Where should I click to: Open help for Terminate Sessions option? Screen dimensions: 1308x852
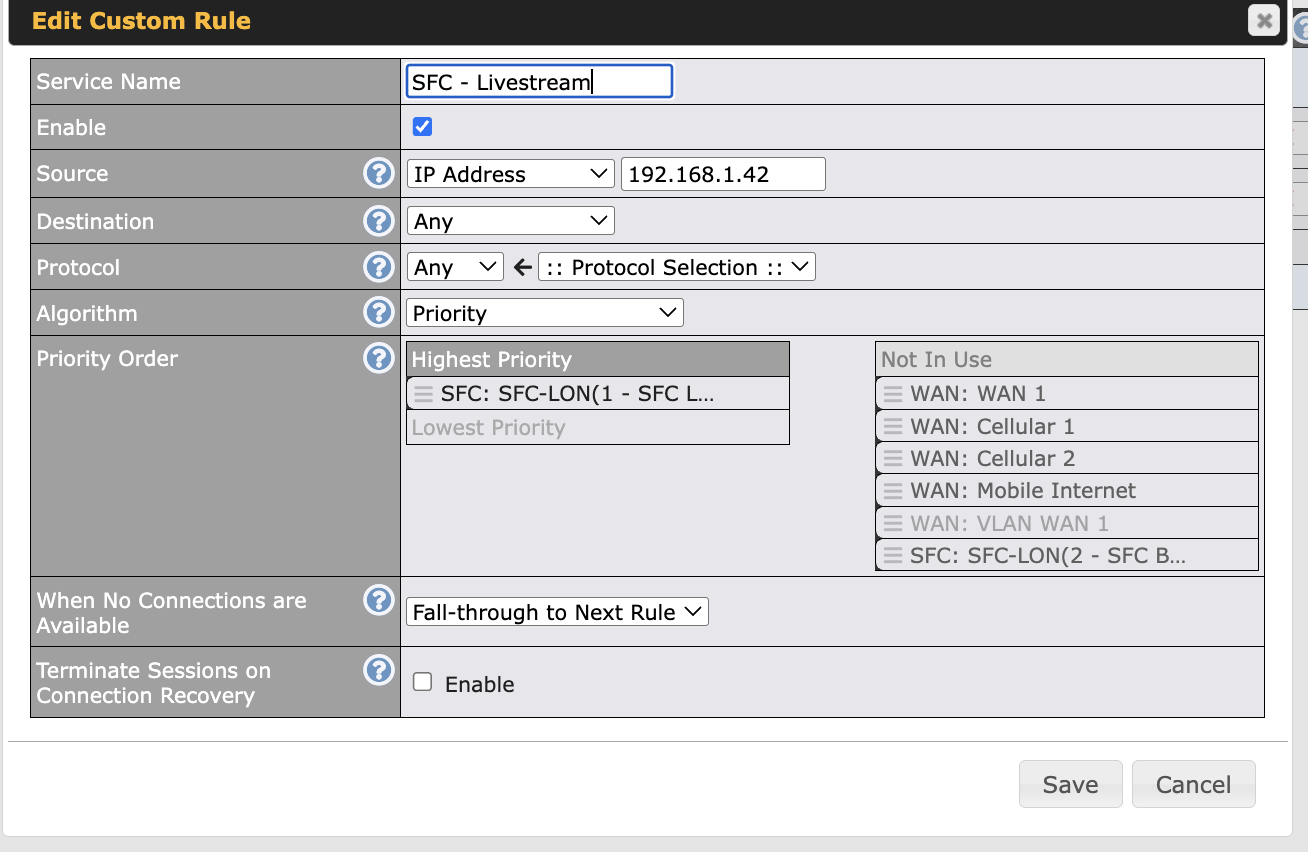[x=378, y=671]
